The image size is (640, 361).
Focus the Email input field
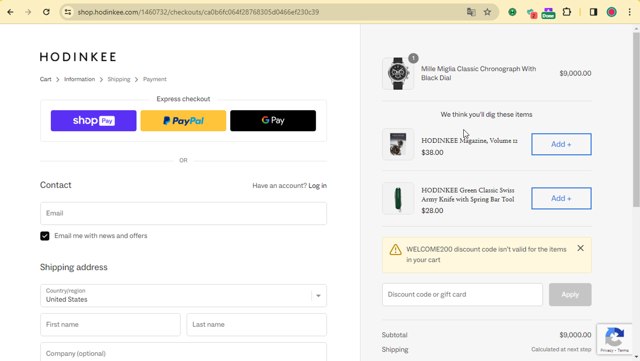[x=183, y=213]
